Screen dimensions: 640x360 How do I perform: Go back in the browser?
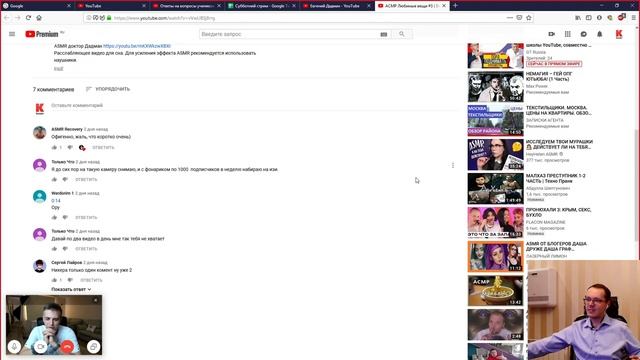(x=7, y=18)
